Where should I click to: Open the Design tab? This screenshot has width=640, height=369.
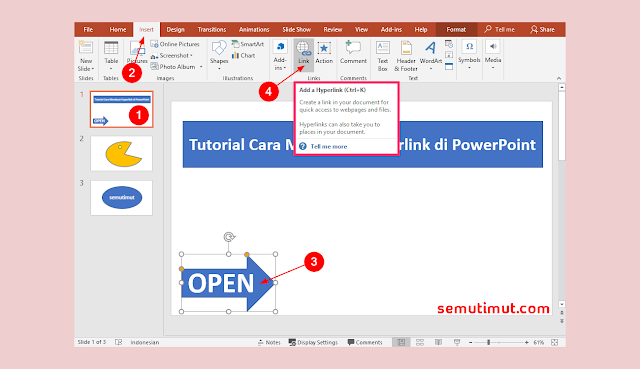point(176,29)
